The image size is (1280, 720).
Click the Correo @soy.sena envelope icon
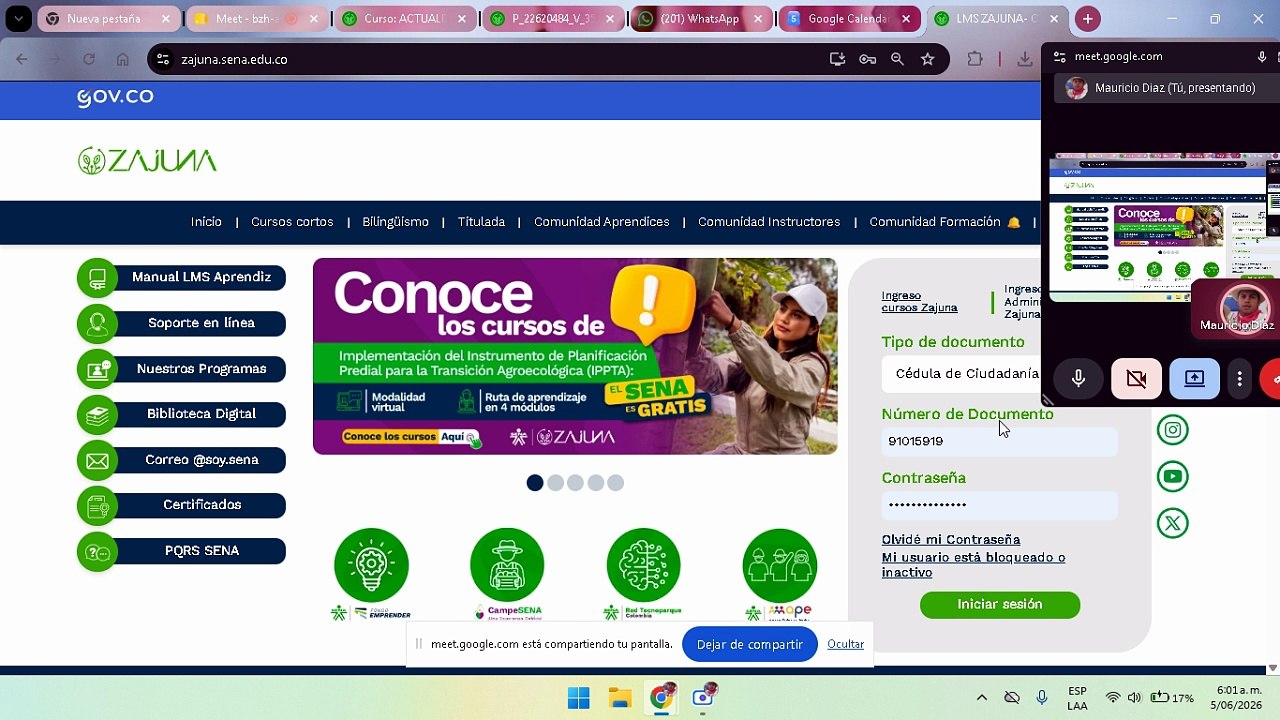[x=97, y=461]
